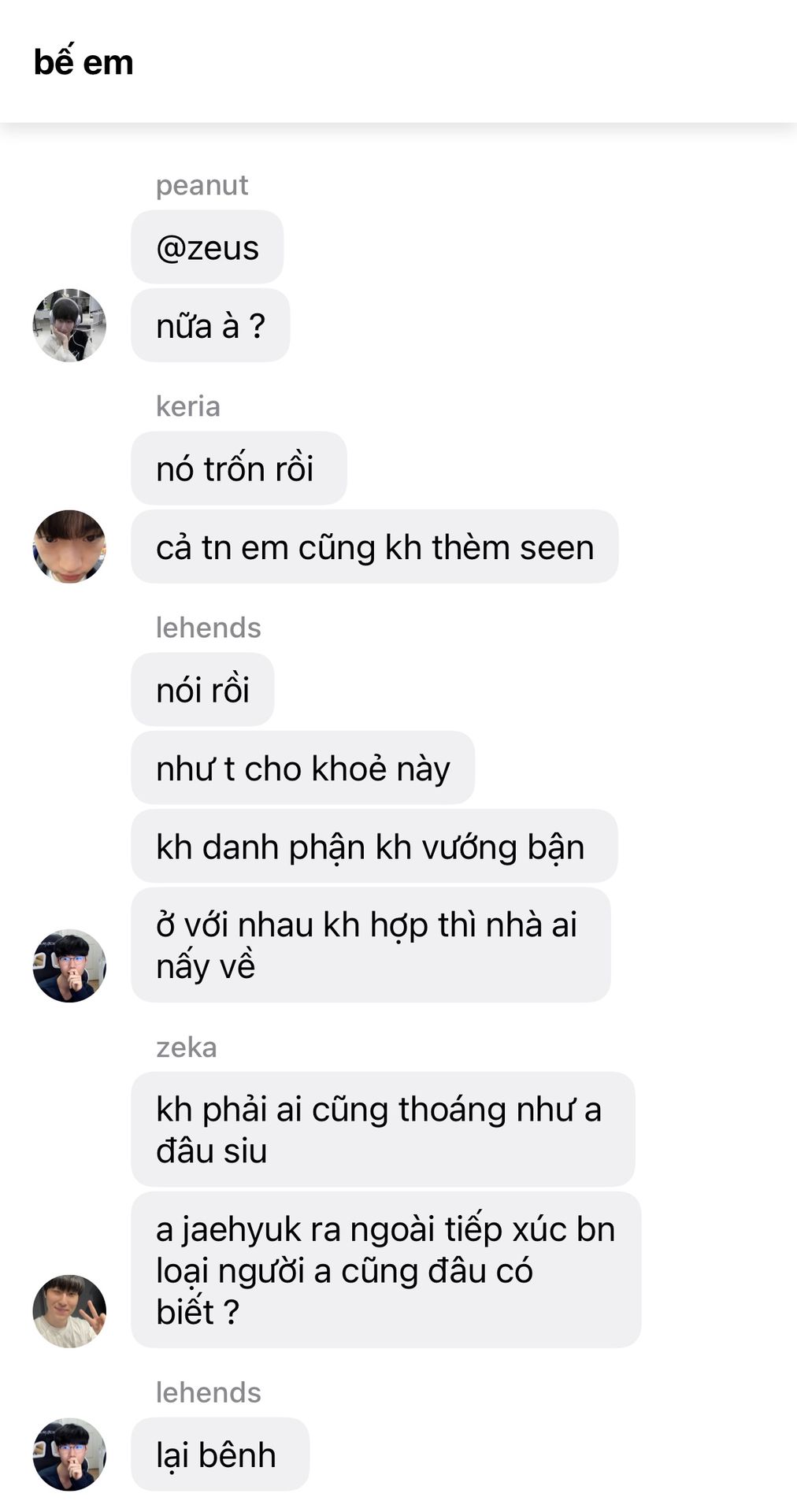Tap the 'a jaehyuk ra ngoài' message bubble

[386, 1269]
